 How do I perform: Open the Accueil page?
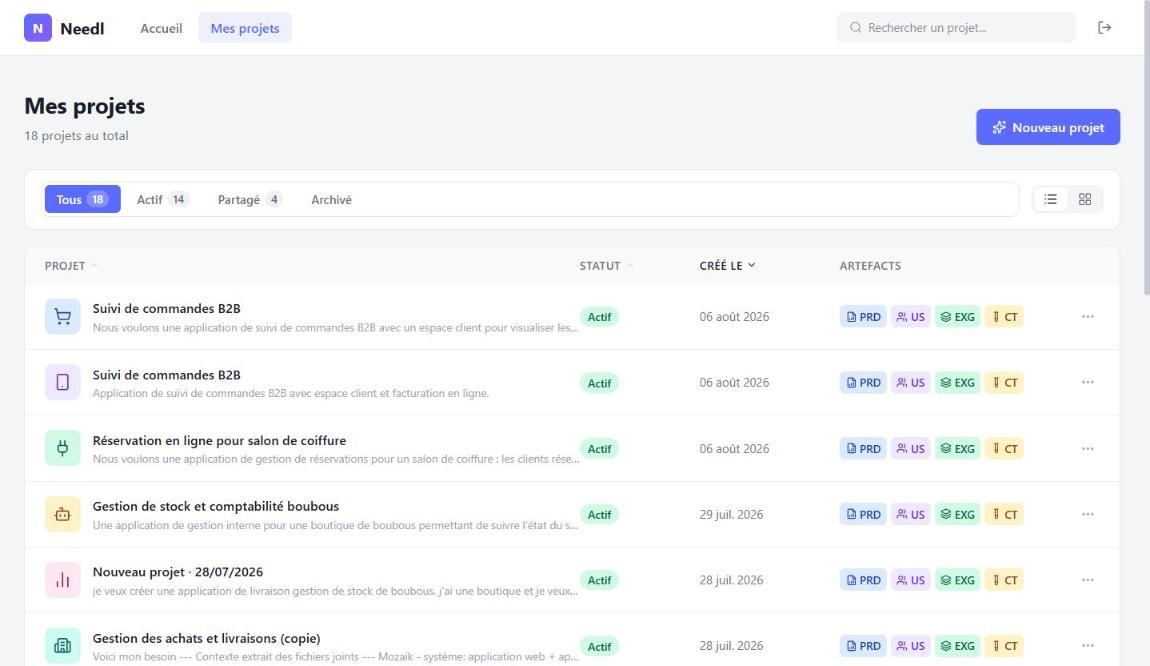161,28
